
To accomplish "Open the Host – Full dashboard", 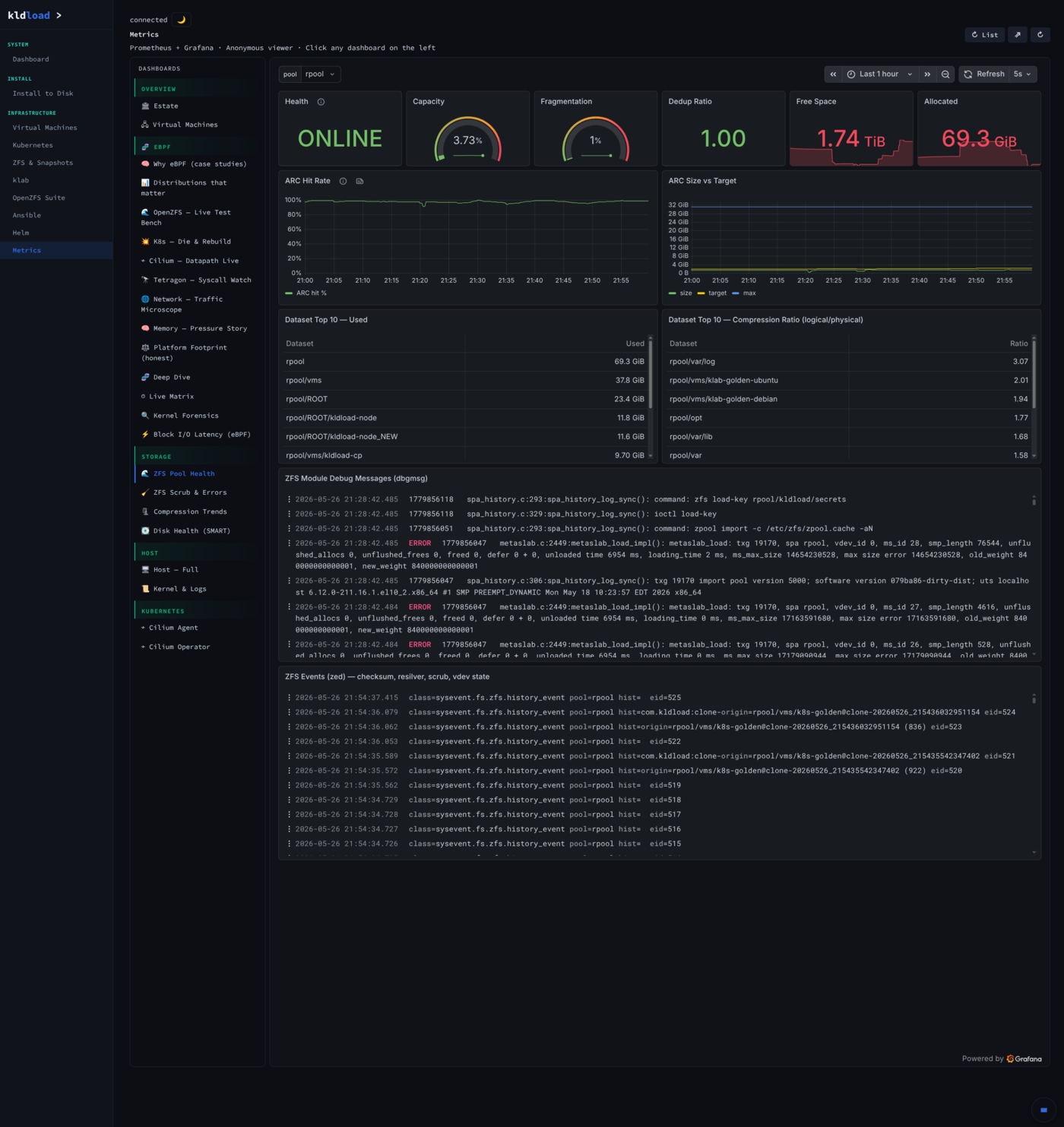I will [197, 569].
